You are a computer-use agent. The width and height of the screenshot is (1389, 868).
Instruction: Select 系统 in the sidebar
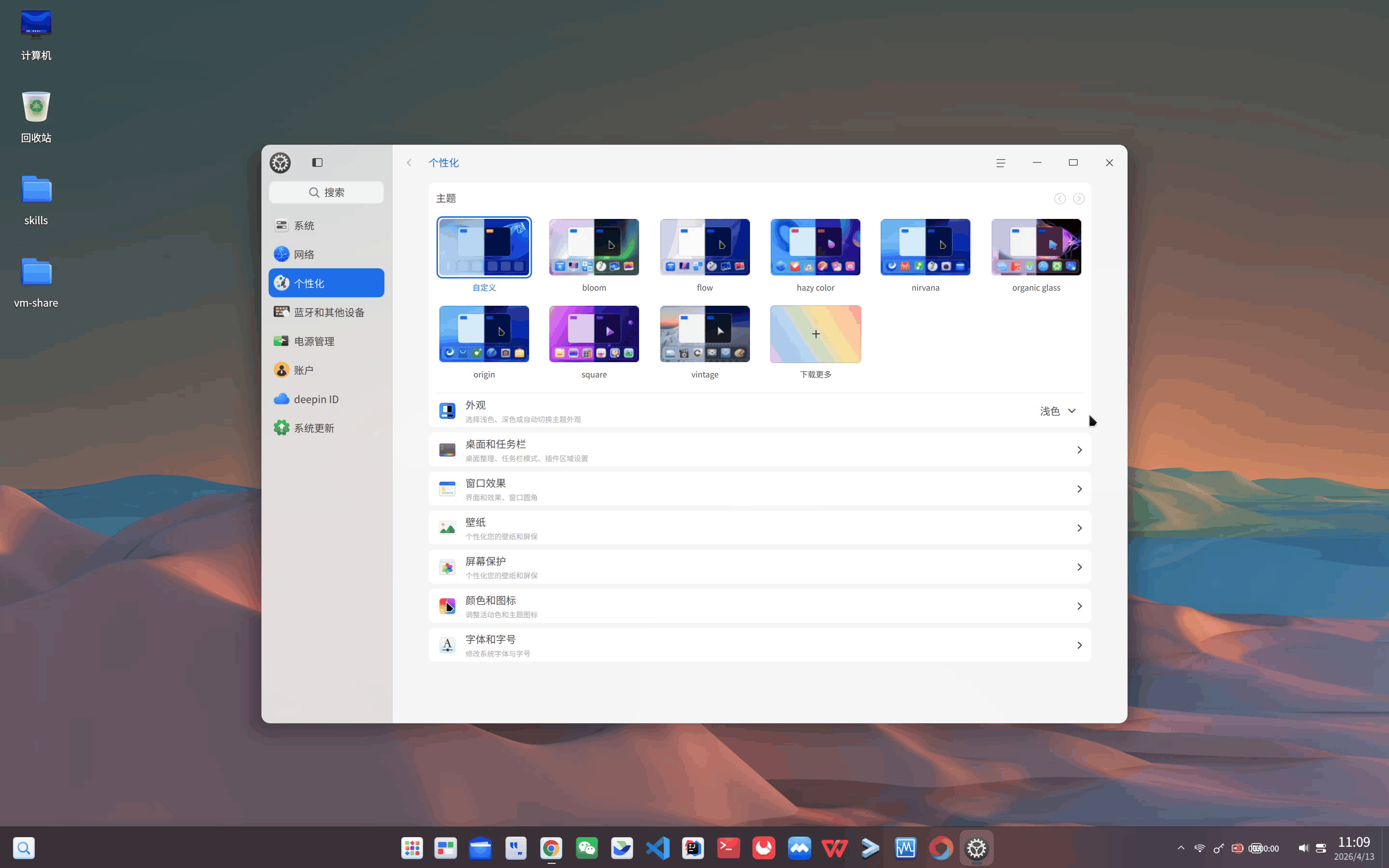click(x=326, y=225)
